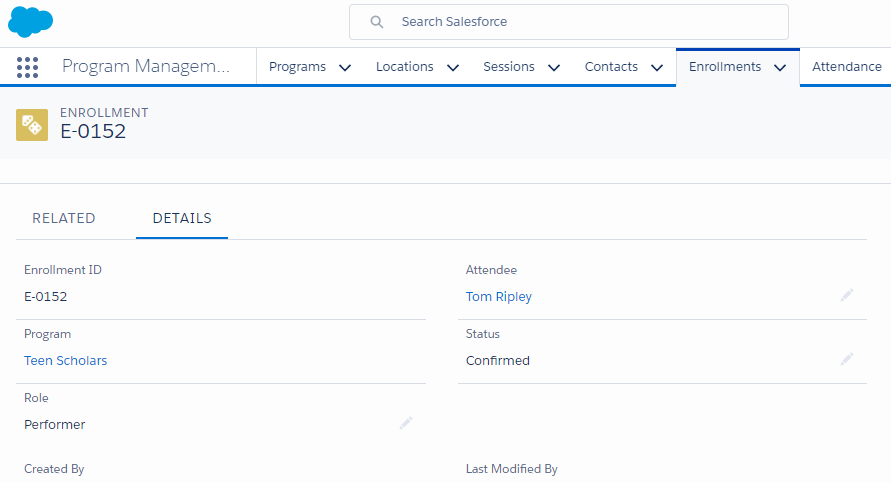Click the Performer role value
The image size is (891, 483).
[55, 424]
